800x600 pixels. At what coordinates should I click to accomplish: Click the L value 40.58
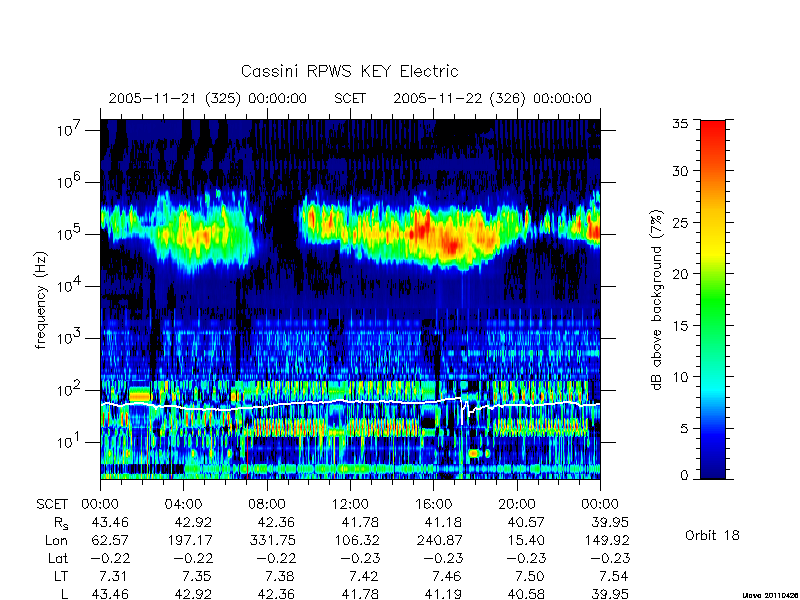tap(526, 594)
